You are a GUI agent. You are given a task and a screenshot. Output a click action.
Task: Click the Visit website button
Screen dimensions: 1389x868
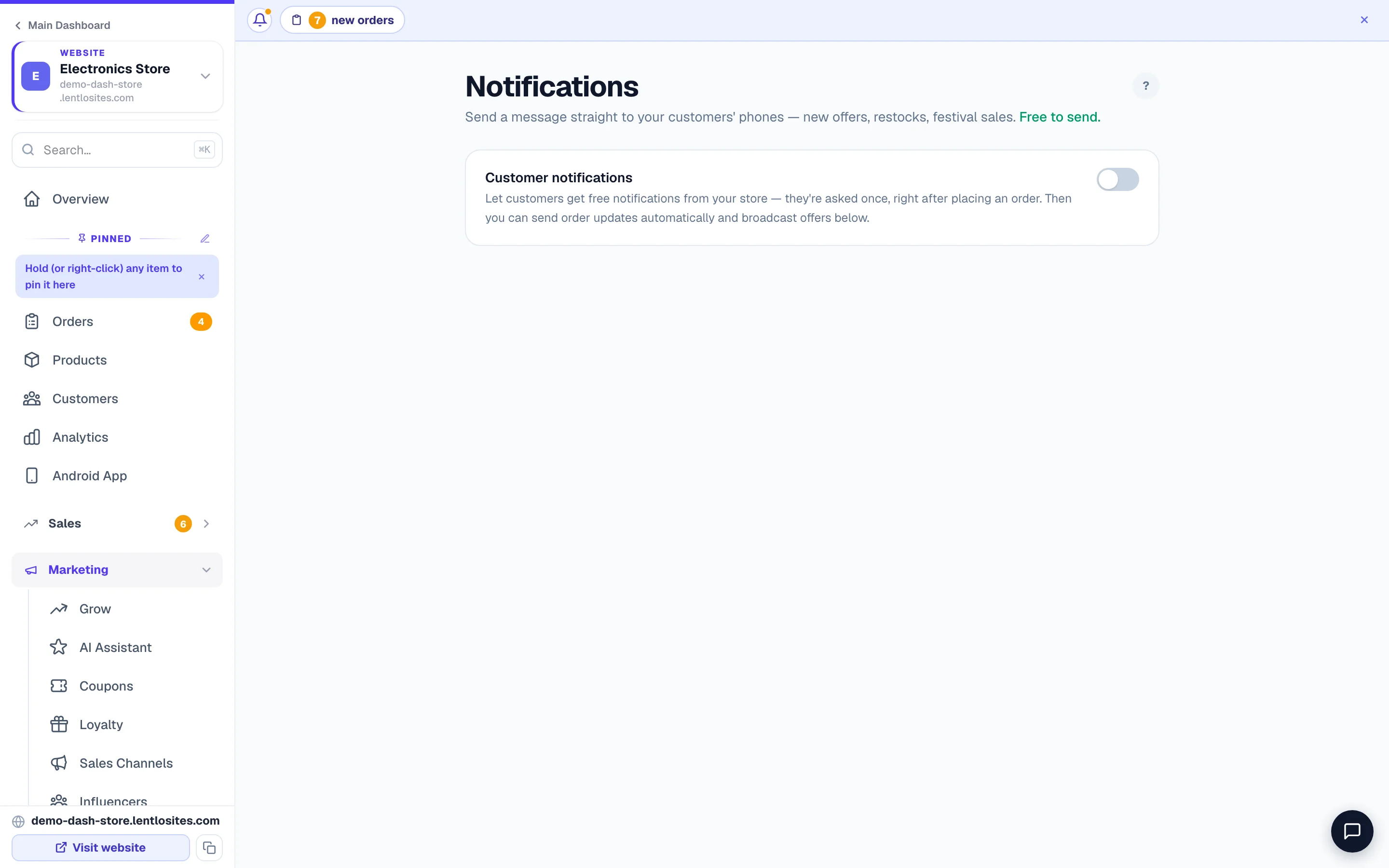100,847
